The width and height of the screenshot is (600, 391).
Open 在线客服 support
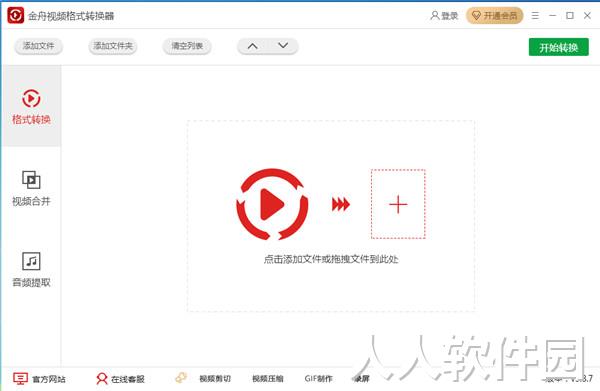point(120,379)
